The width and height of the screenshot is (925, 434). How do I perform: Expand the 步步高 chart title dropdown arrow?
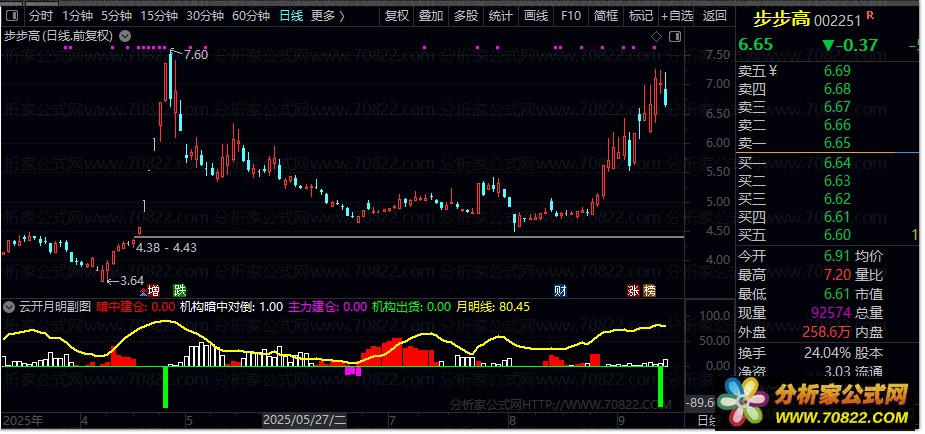tap(124, 35)
